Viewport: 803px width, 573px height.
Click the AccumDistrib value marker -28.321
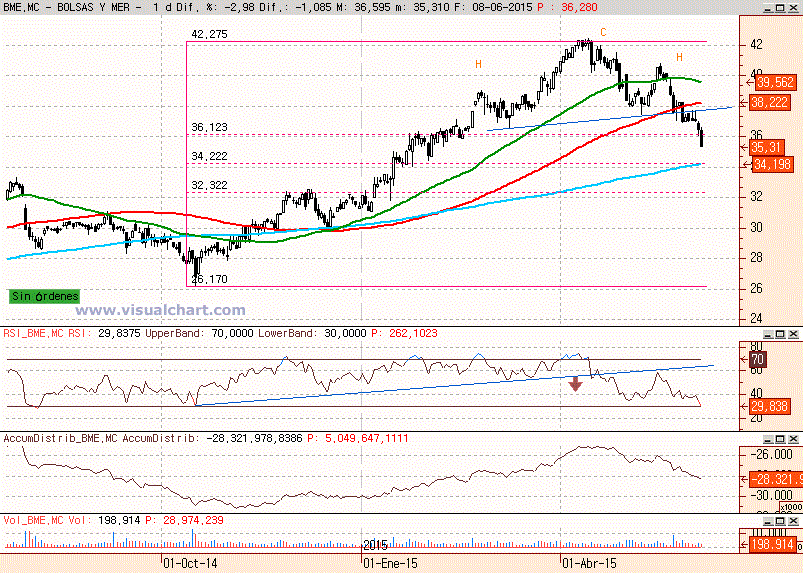click(775, 479)
